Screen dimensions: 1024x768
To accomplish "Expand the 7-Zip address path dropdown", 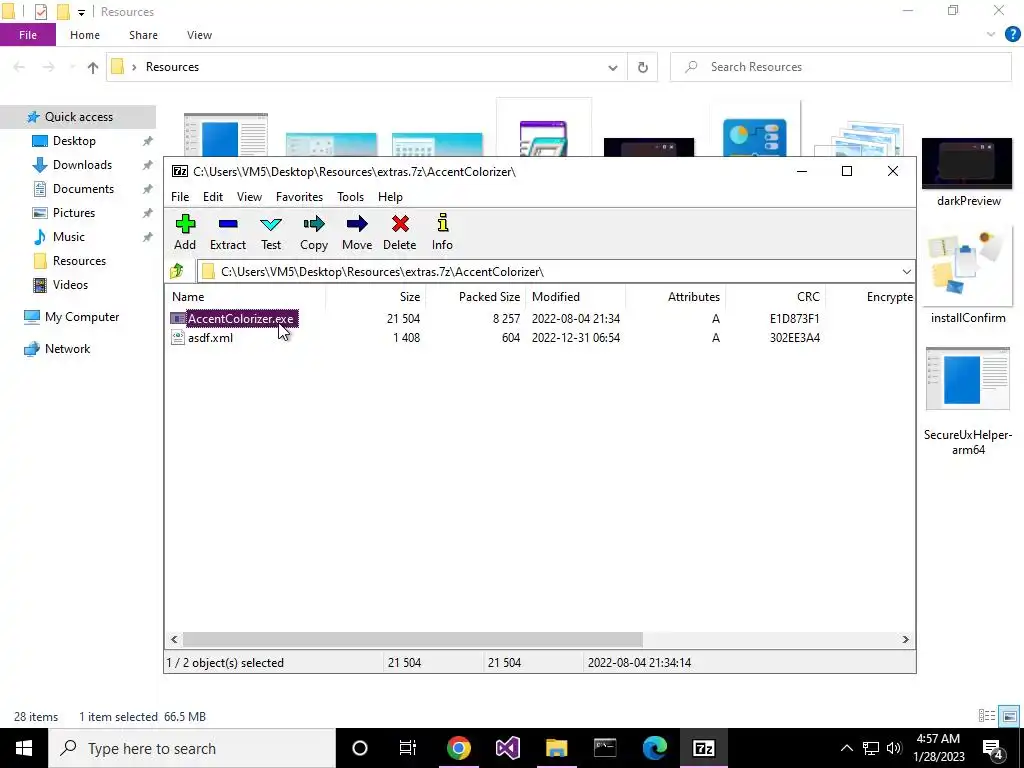I will tap(906, 272).
